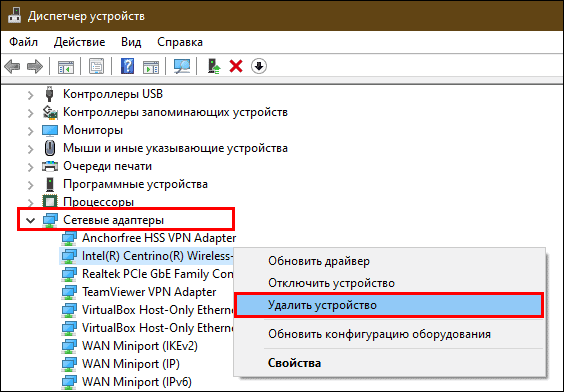This screenshot has height=392, width=564.
Task: Expand the Программные устройства node
Action: coord(31,185)
